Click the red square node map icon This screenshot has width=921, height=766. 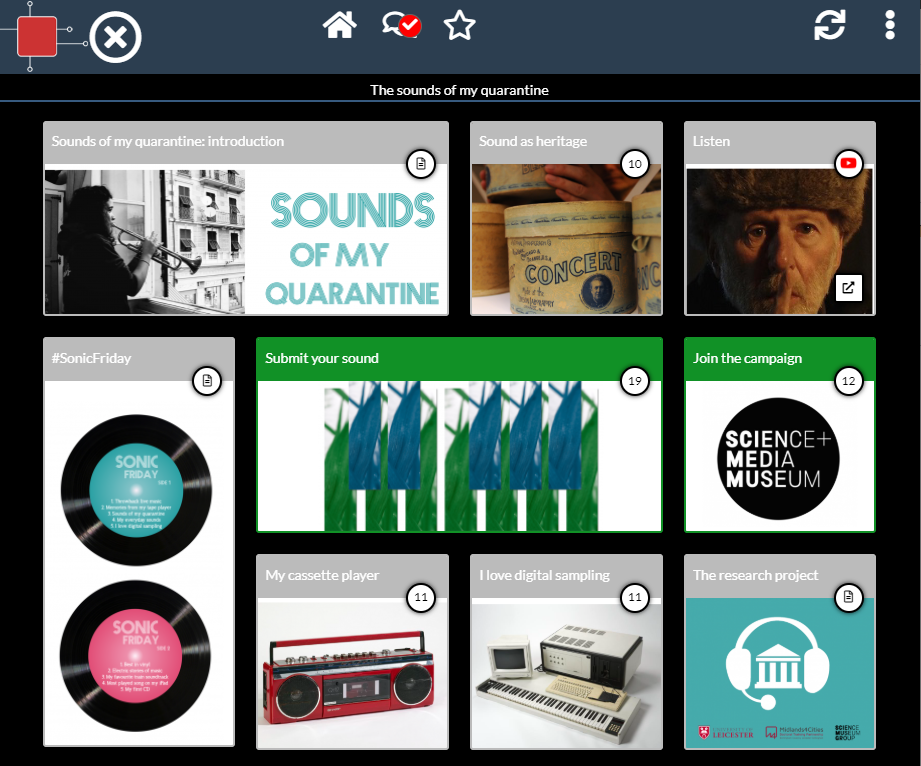(x=37, y=36)
